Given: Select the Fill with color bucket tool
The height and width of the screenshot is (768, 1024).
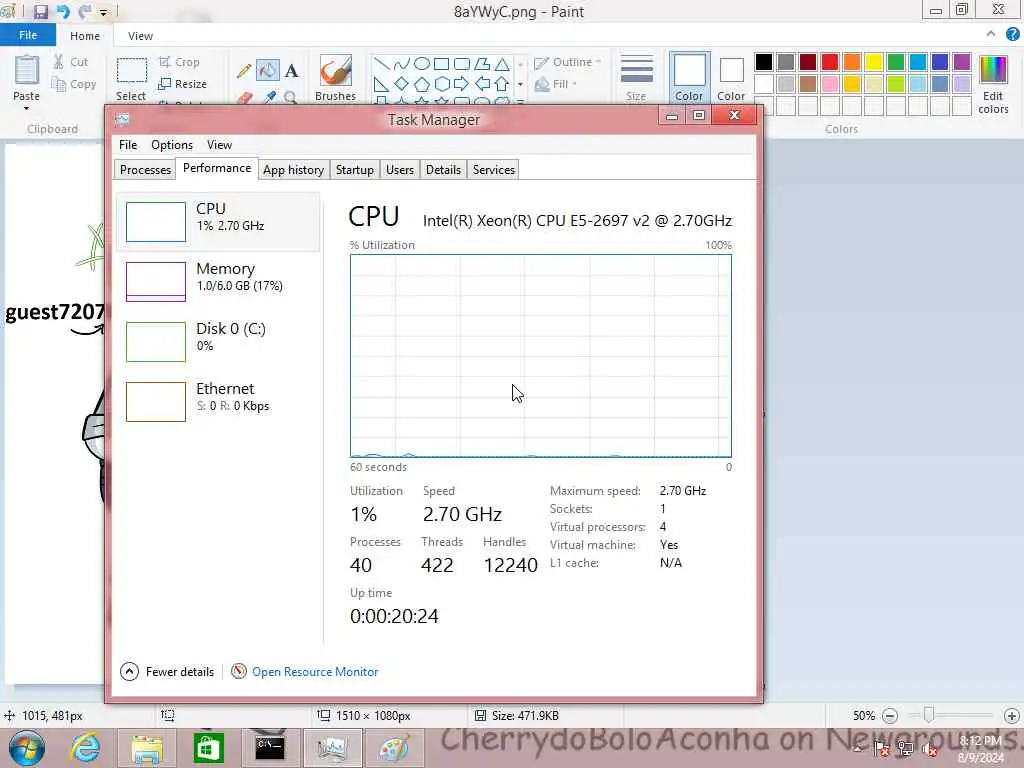Looking at the screenshot, I should point(268,70).
